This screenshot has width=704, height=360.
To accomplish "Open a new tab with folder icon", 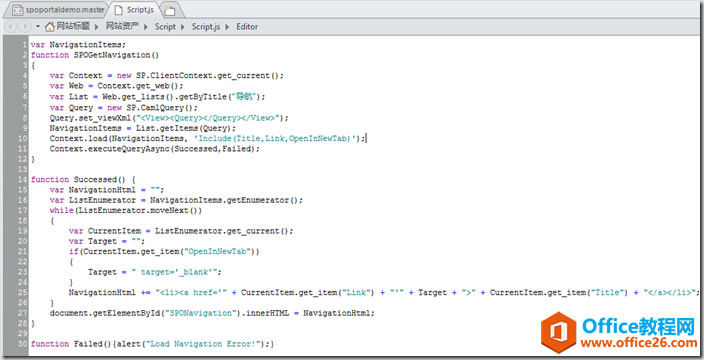I will coord(169,10).
